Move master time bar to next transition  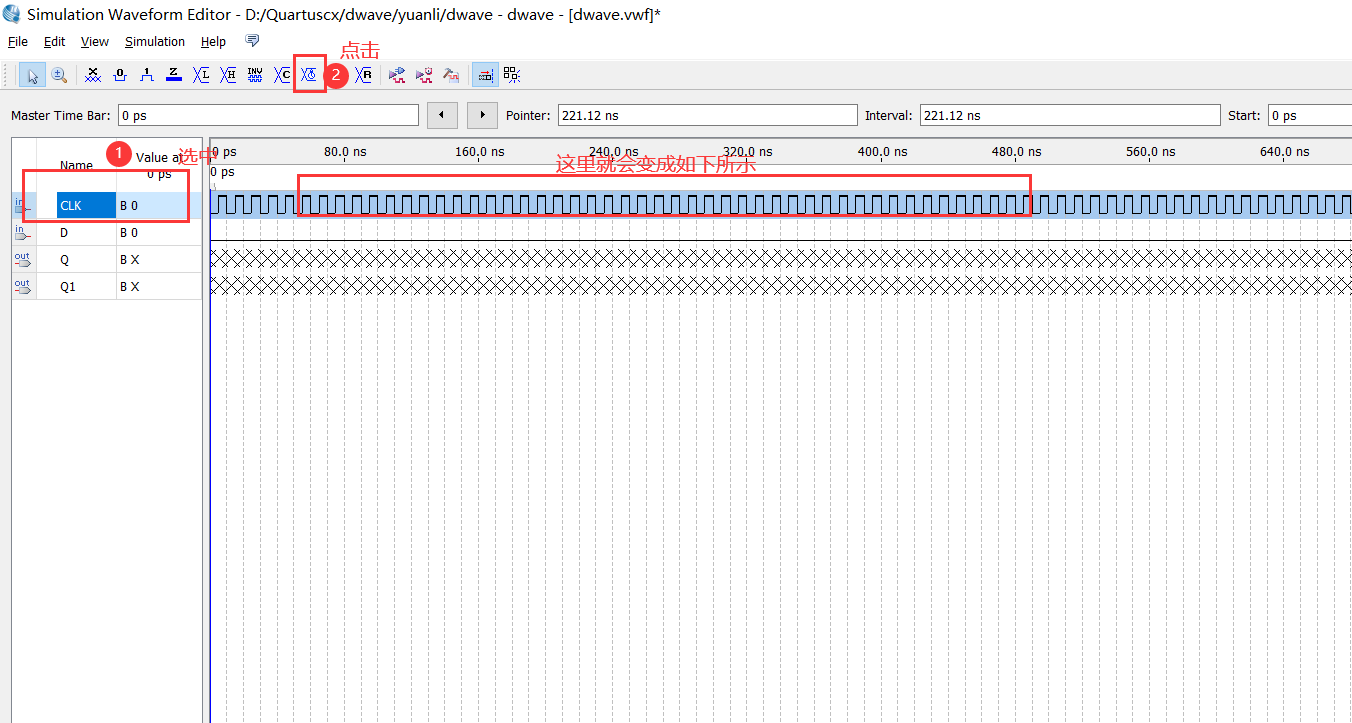coord(483,115)
